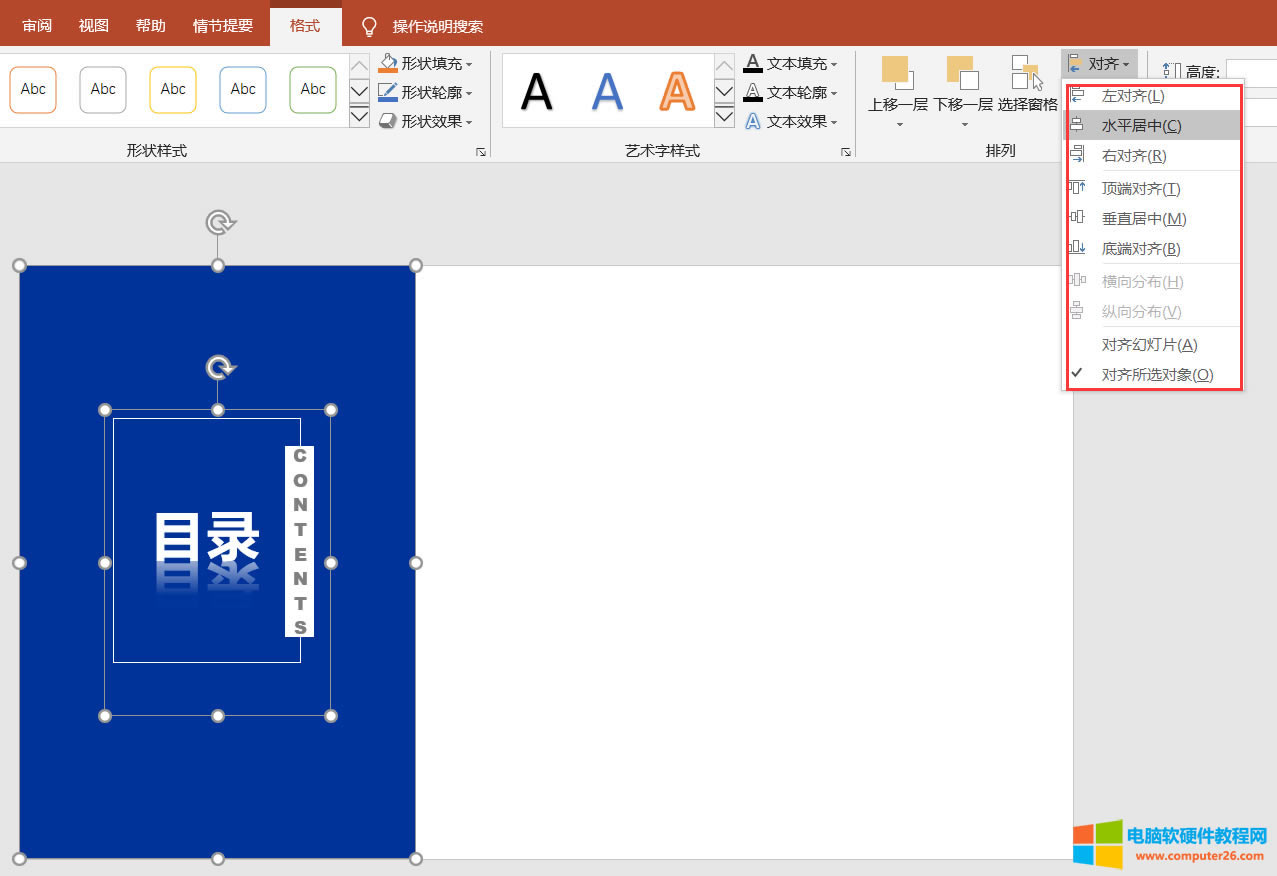Click the 下移一层 send backward icon

pos(962,74)
